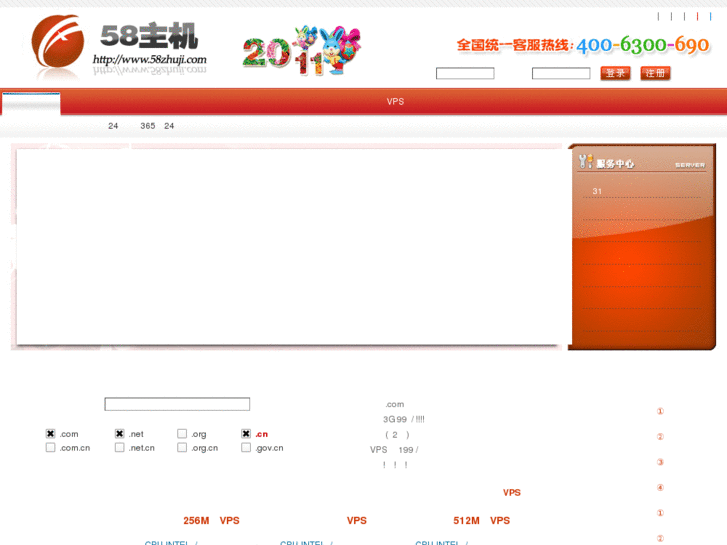Click the domain name search input box
The width and height of the screenshot is (727, 545).
click(177, 404)
